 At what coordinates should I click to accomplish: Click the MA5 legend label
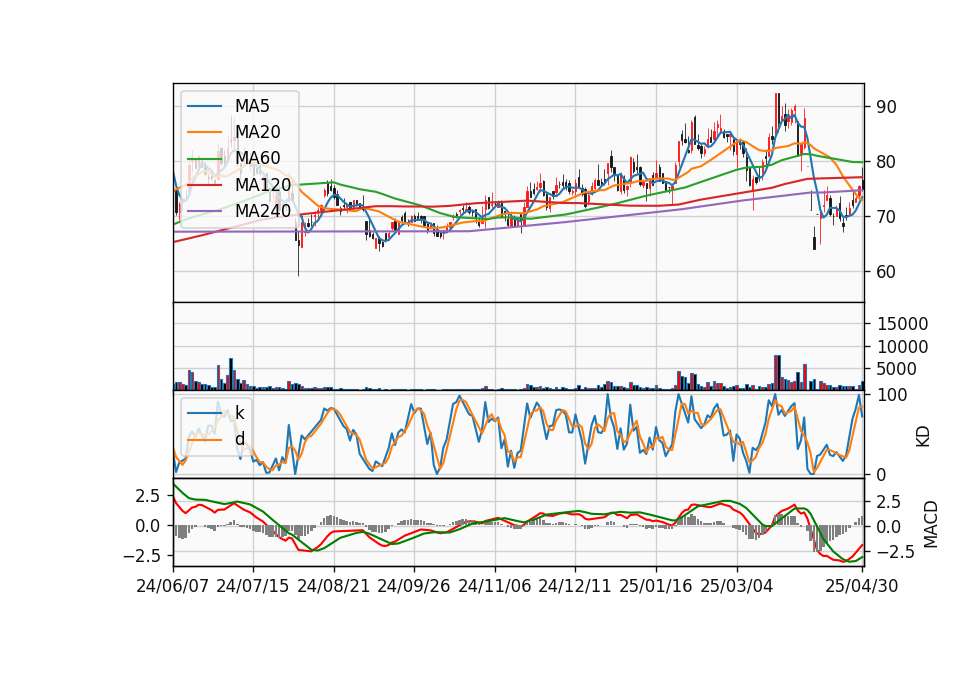252,106
